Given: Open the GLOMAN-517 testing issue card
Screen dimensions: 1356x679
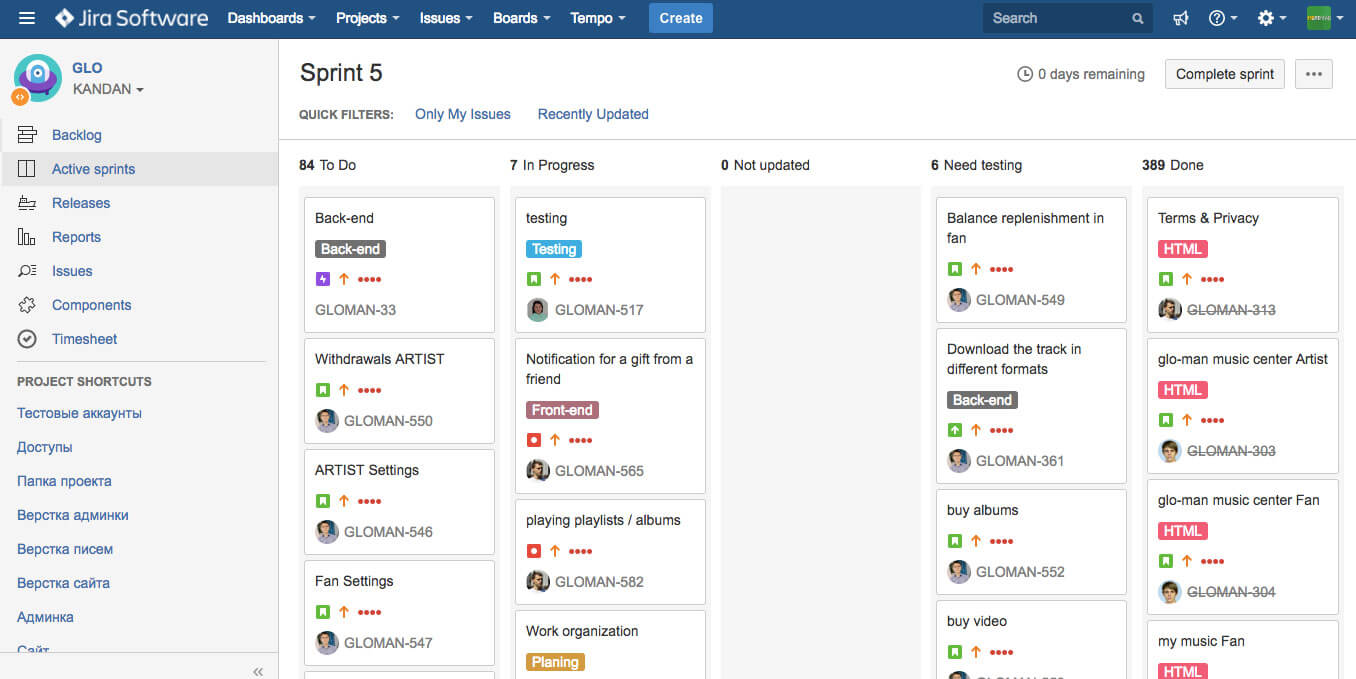Looking at the screenshot, I should 610,263.
